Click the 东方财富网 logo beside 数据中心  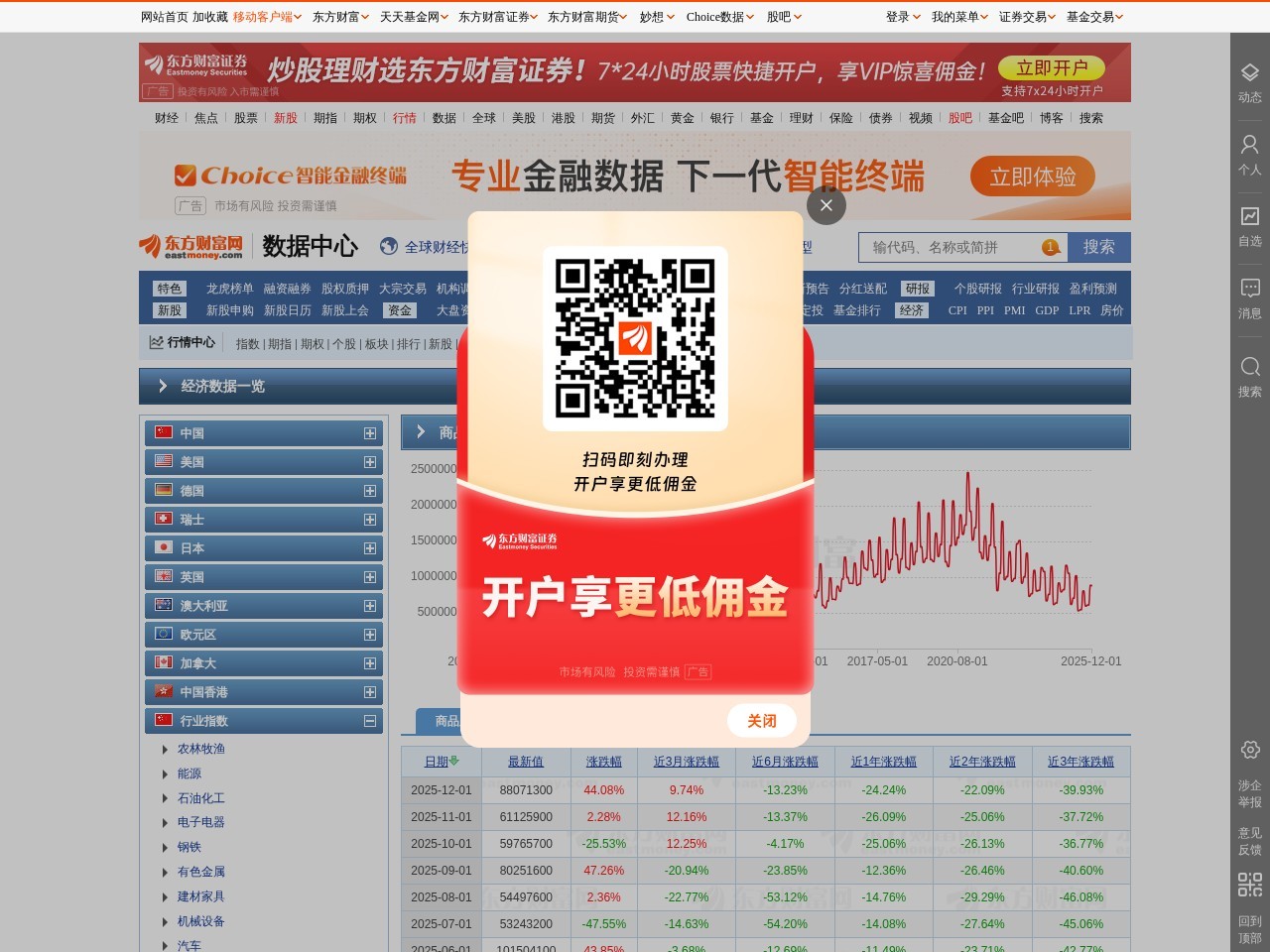[191, 246]
